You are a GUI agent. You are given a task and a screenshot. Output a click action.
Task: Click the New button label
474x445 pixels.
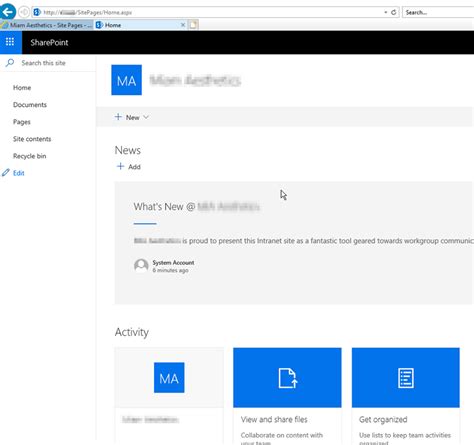point(133,117)
